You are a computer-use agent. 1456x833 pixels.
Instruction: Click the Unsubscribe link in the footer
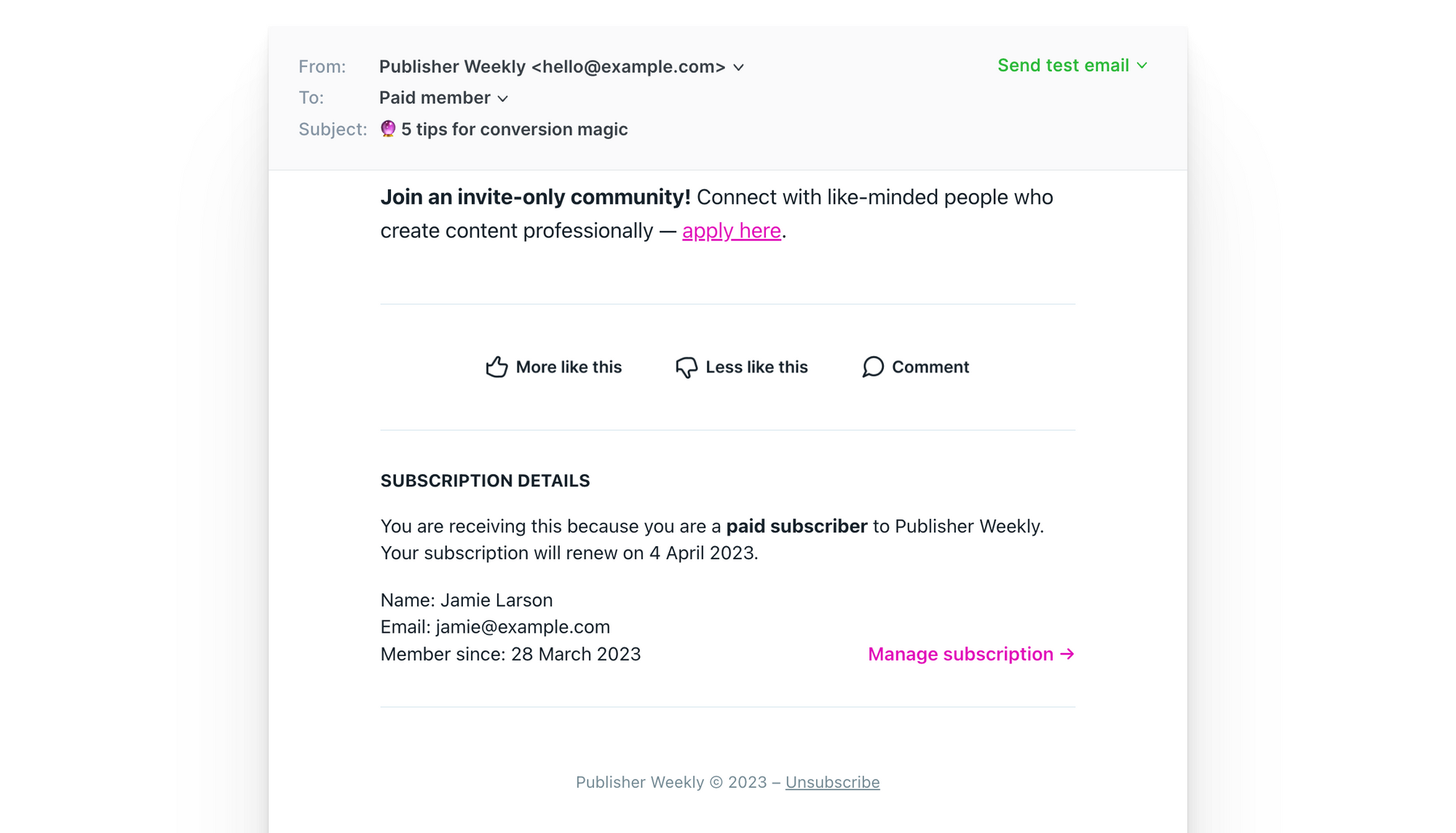click(x=832, y=782)
